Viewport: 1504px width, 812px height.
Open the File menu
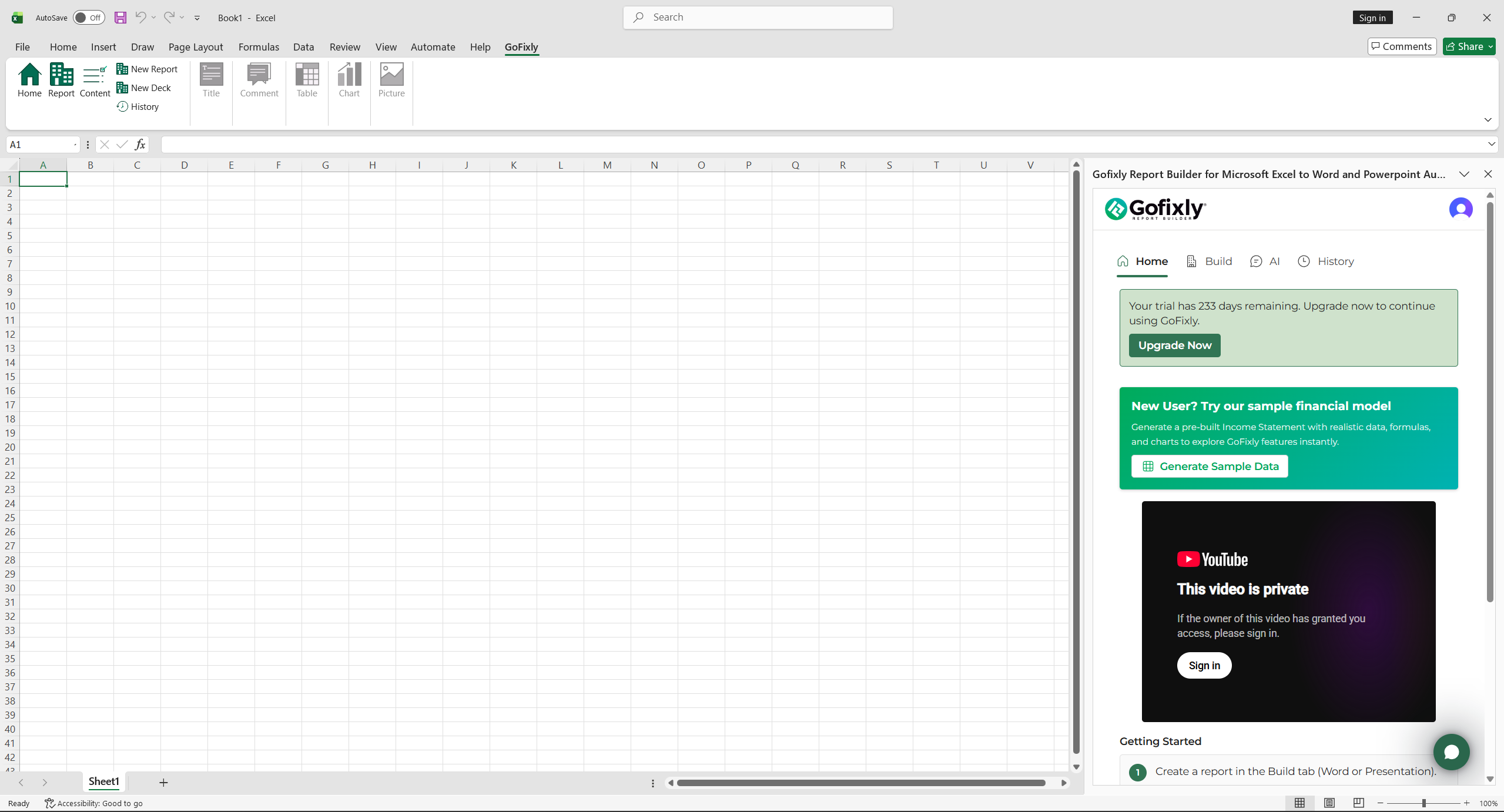tap(22, 47)
